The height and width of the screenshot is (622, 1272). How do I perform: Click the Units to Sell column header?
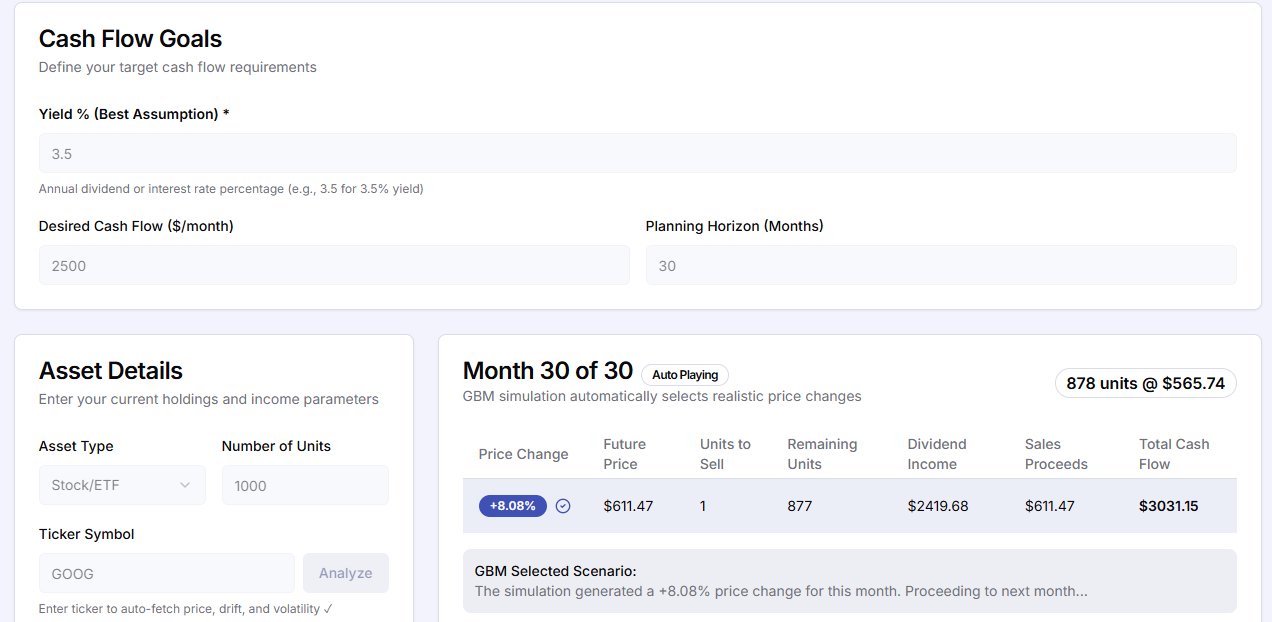[x=725, y=454]
